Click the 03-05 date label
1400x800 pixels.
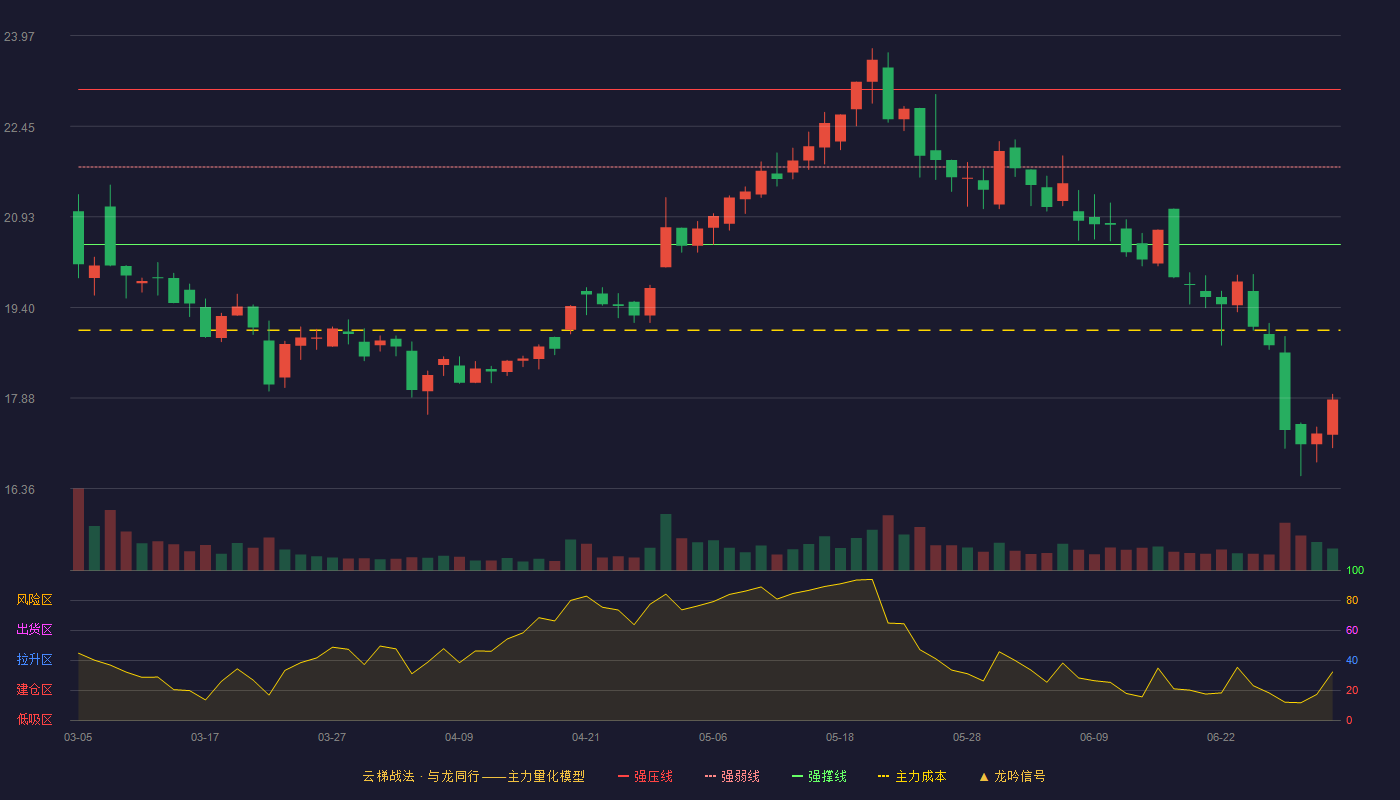[78, 737]
